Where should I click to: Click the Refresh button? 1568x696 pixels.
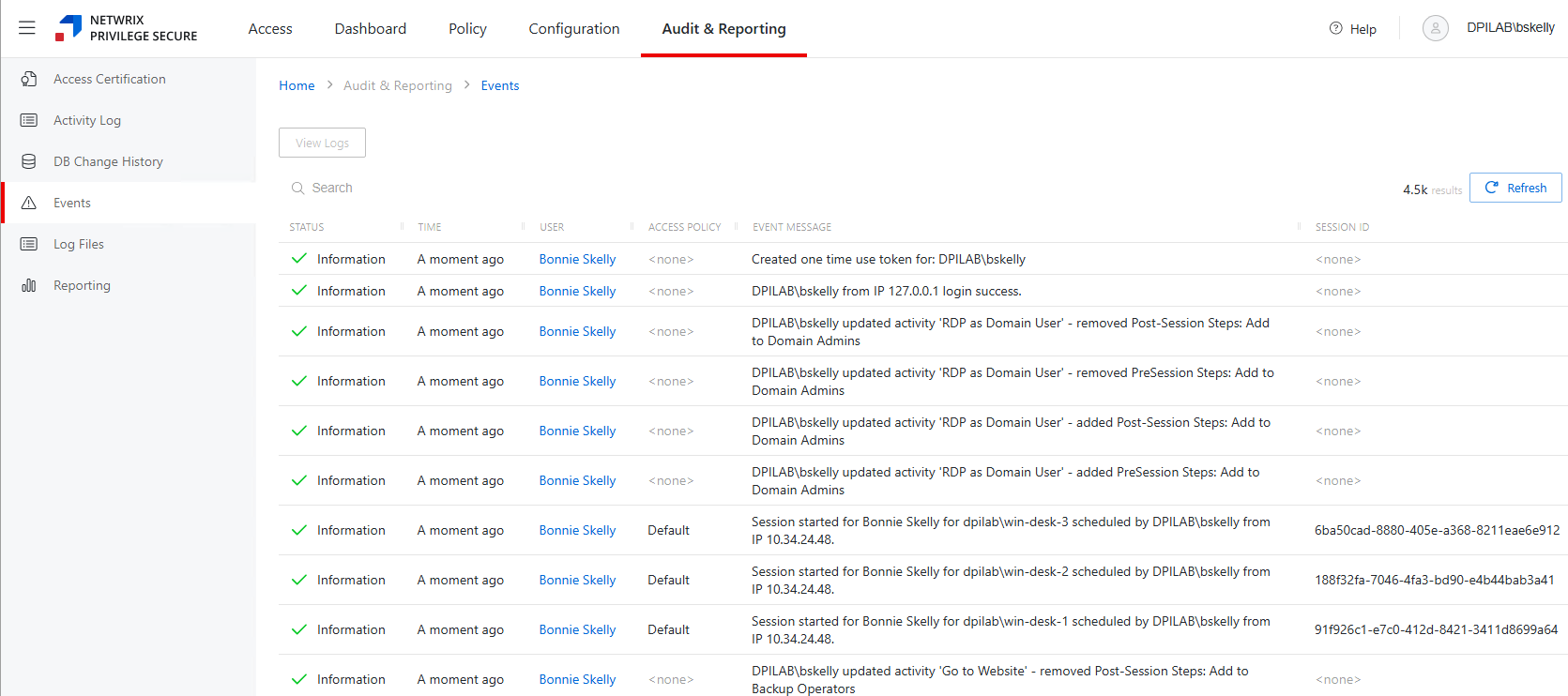click(1515, 188)
